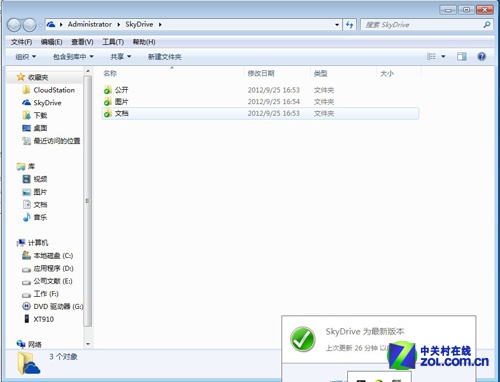500x382 pixels.
Task: Expand the 组织 dropdown menu
Action: 26,57
